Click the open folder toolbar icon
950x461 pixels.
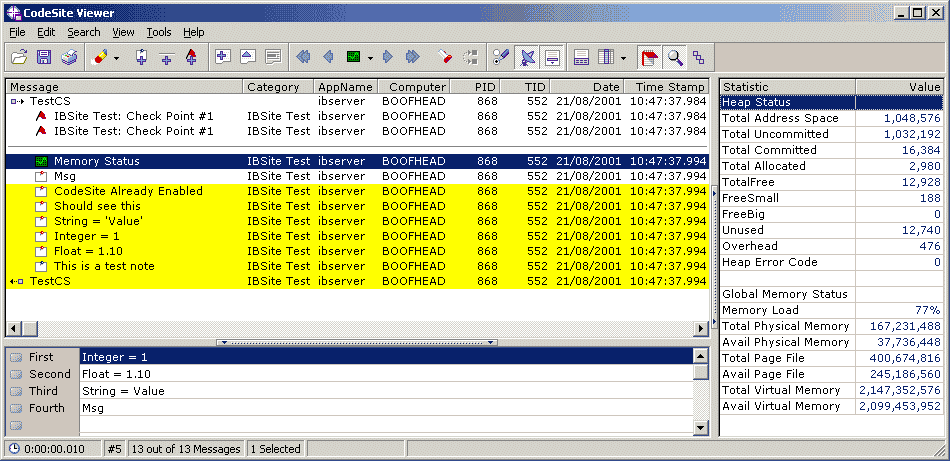(x=19, y=57)
